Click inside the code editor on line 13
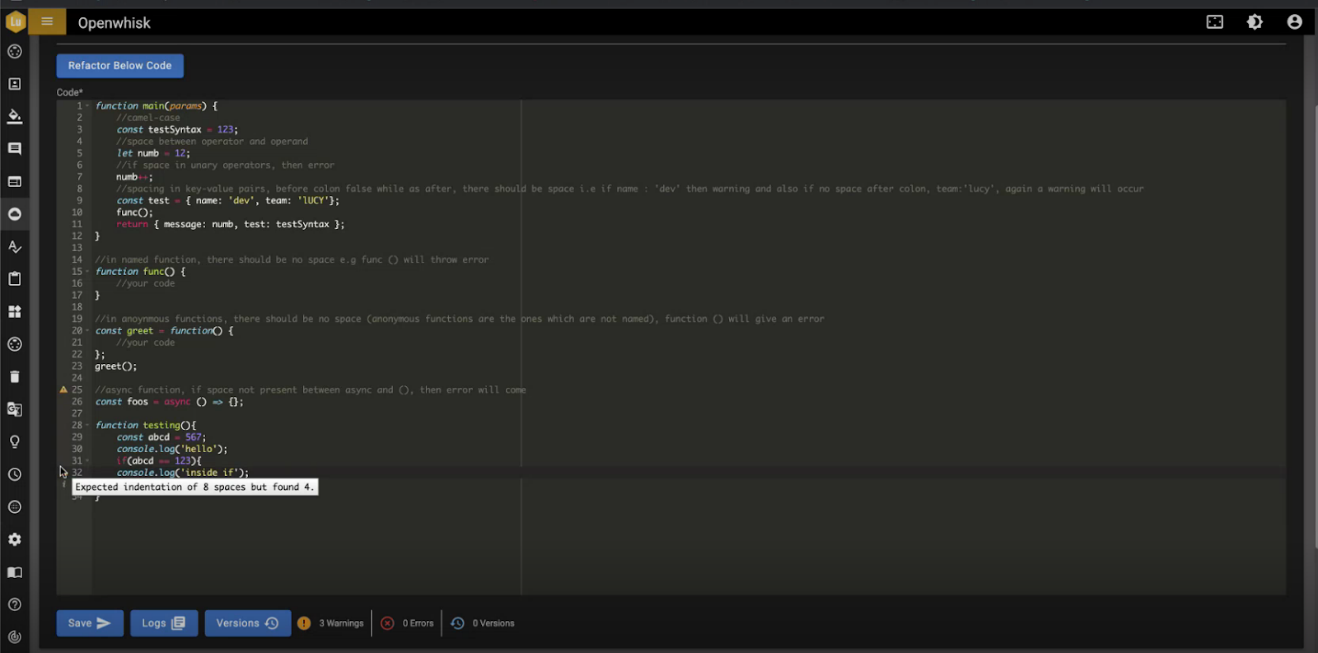Screen dimensions: 1318x653 pyautogui.click(x=689, y=248)
